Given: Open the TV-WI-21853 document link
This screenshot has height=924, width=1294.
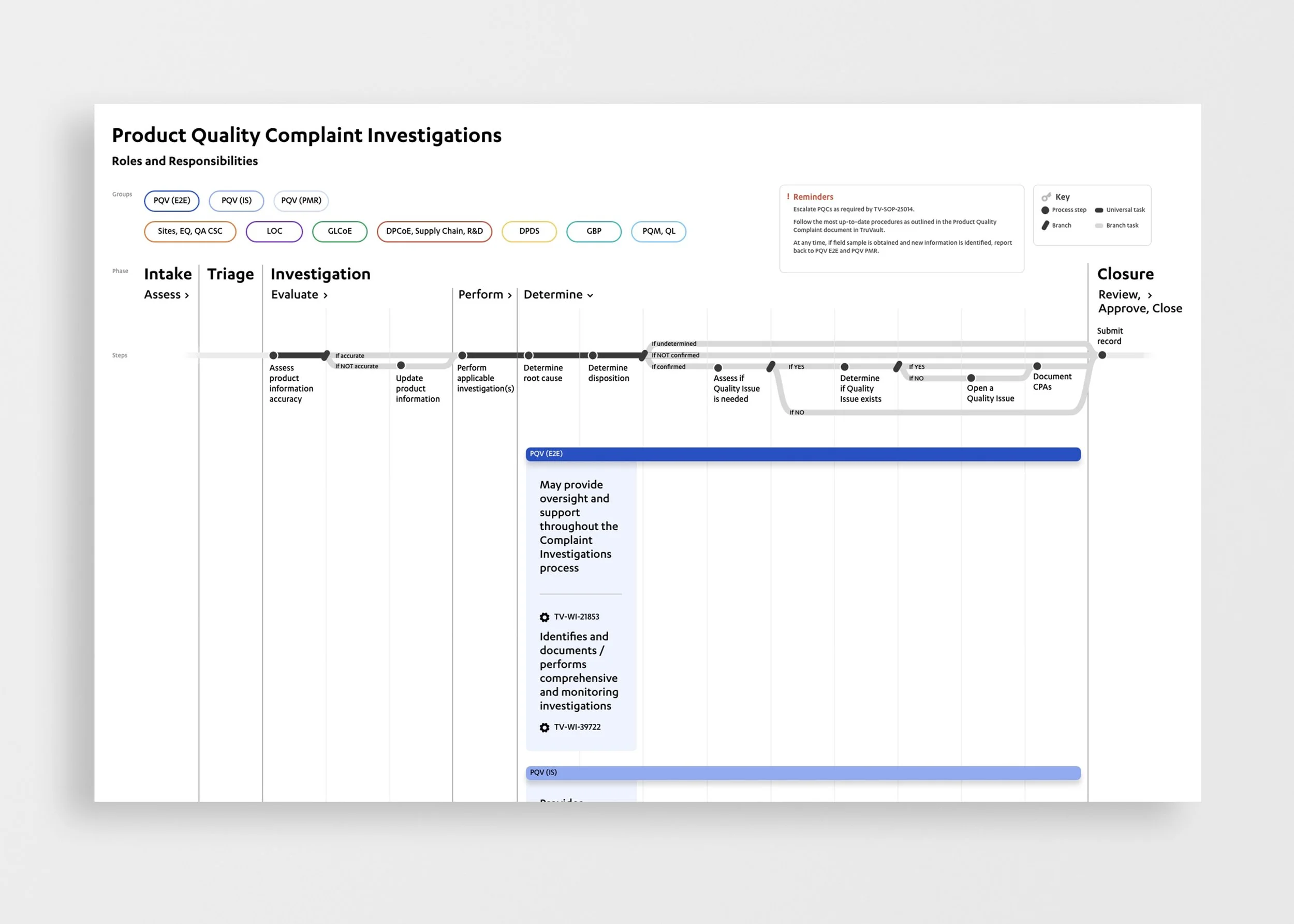Looking at the screenshot, I should tap(576, 617).
